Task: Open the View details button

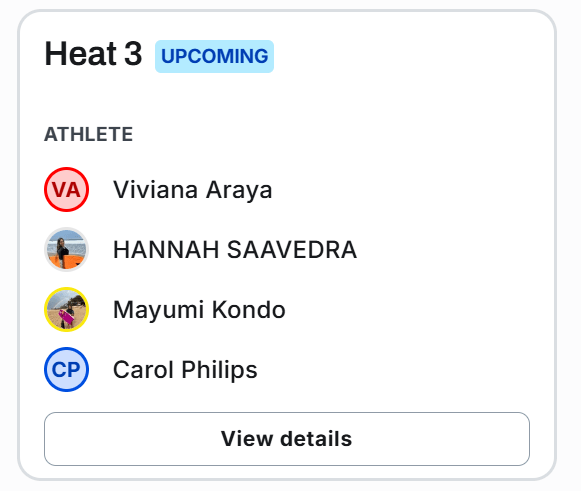Action: point(287,439)
